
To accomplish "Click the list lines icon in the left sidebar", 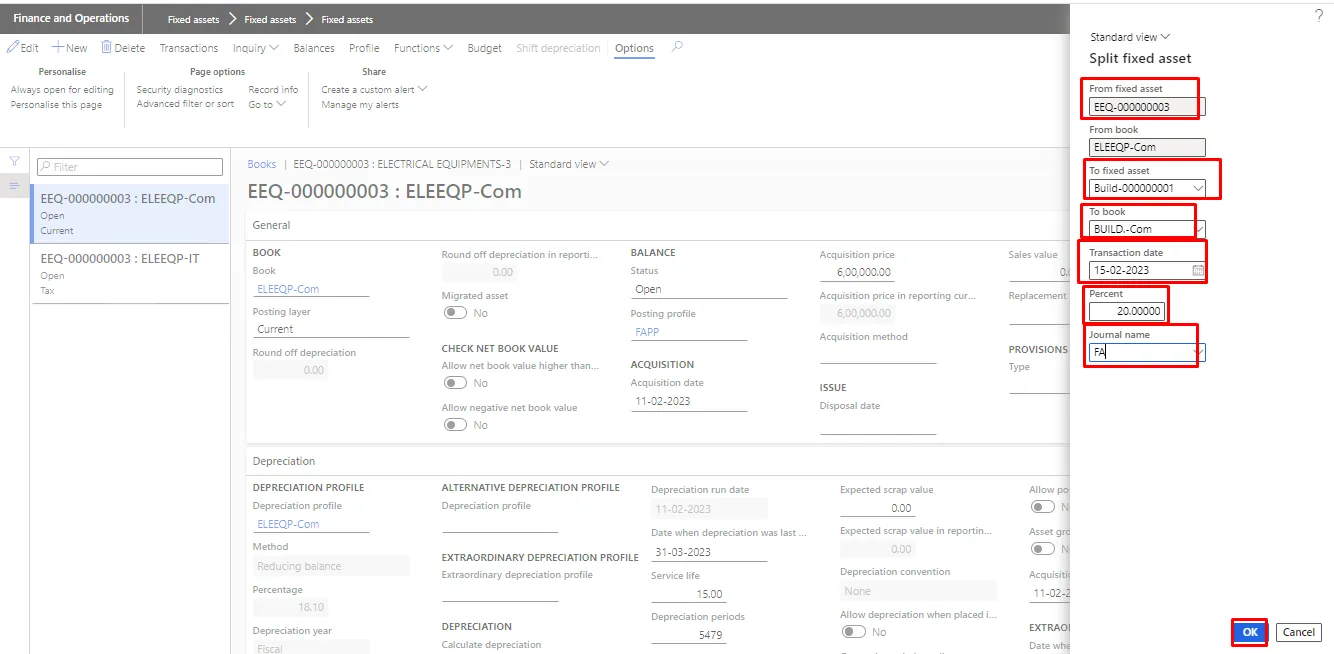I will pos(14,186).
